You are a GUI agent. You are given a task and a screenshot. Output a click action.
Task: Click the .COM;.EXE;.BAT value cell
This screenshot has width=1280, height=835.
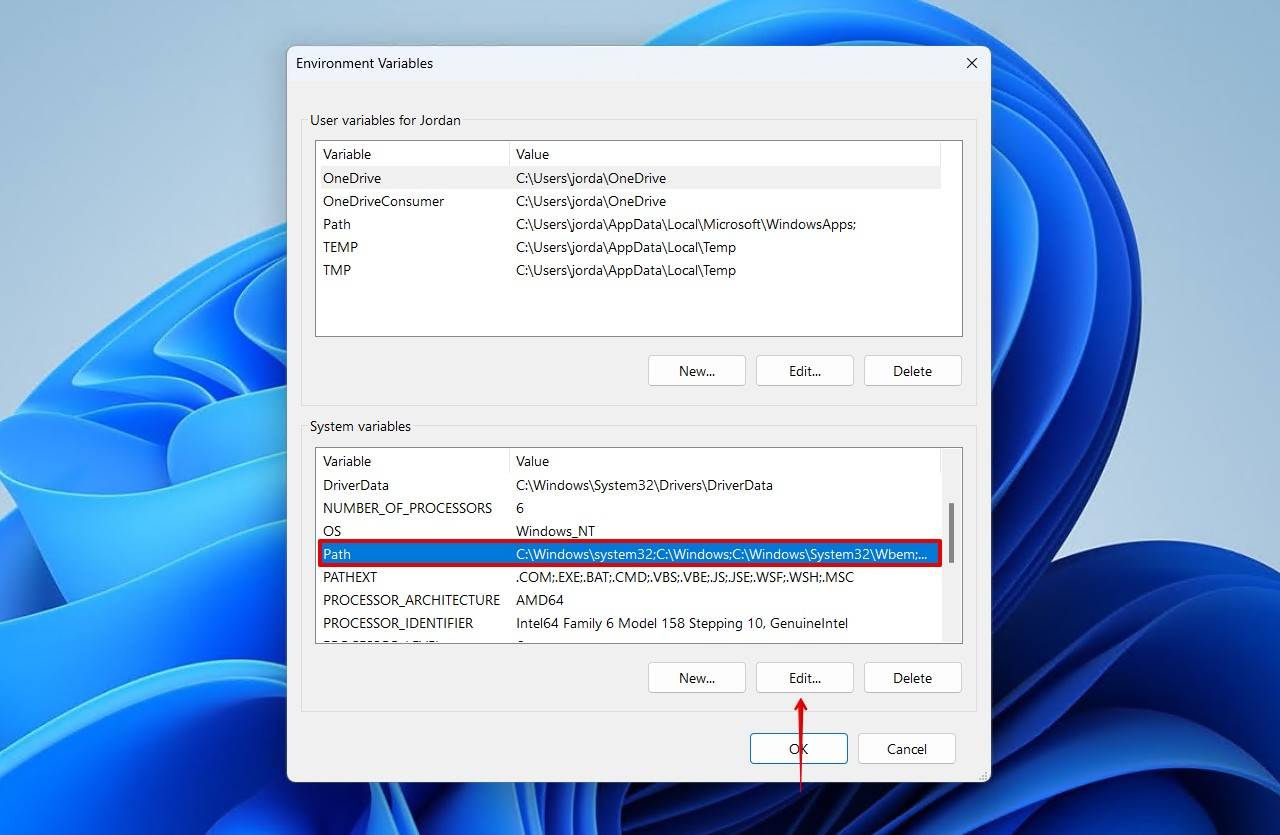[685, 577]
